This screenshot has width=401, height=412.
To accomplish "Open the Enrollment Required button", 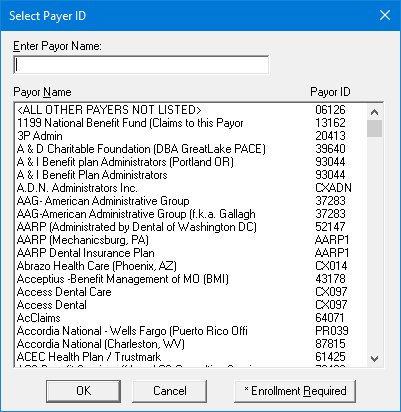I will [295, 391].
